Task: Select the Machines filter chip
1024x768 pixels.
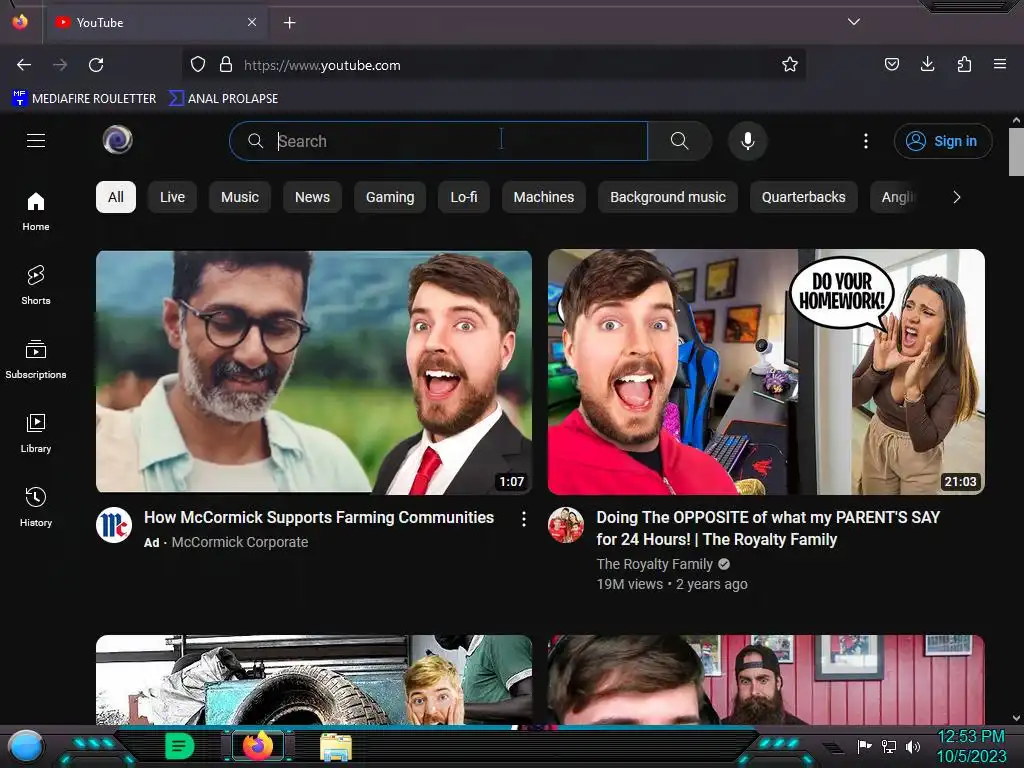Action: click(x=543, y=197)
